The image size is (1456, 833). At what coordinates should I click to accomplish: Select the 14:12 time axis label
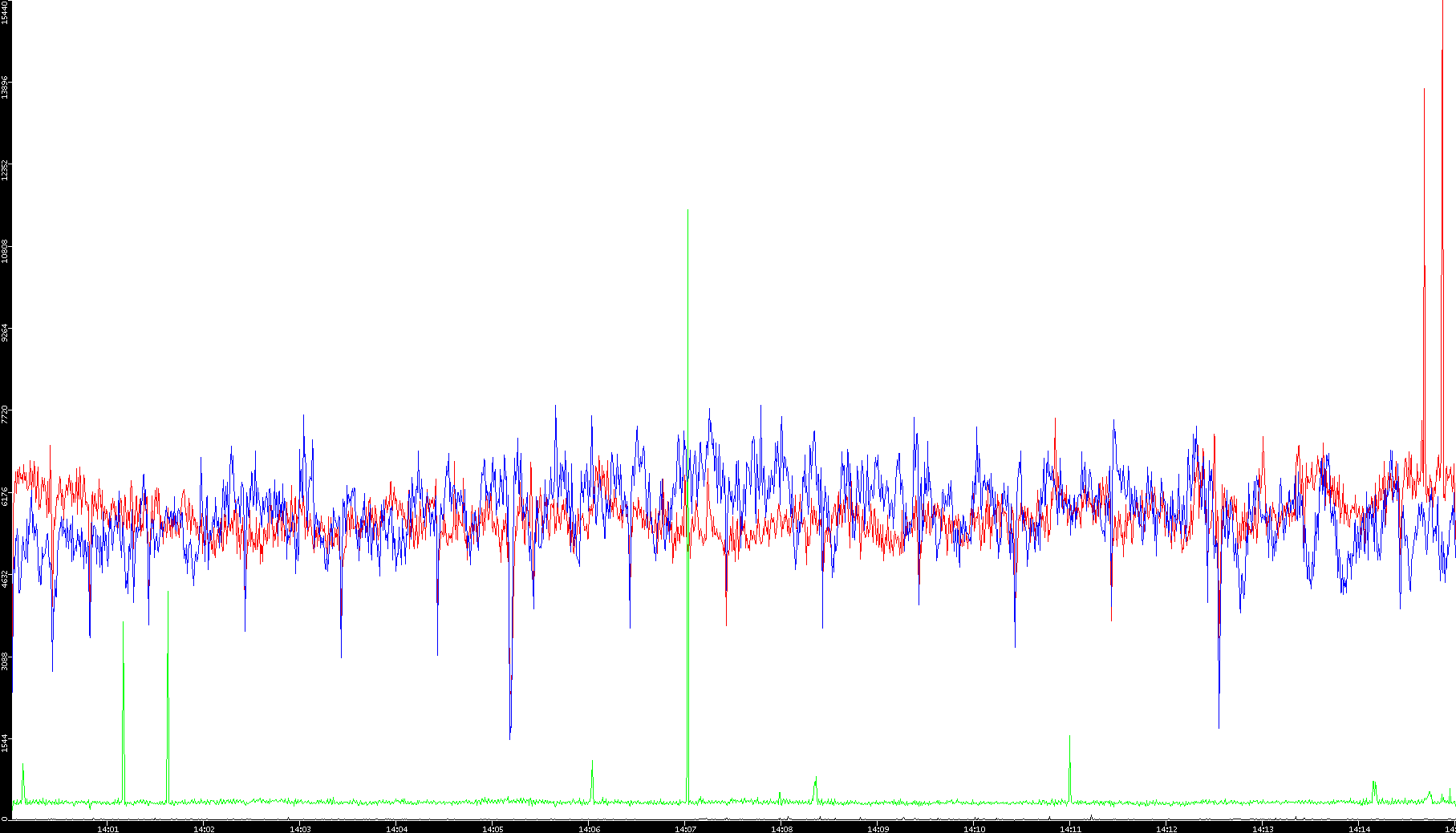click(x=1166, y=829)
